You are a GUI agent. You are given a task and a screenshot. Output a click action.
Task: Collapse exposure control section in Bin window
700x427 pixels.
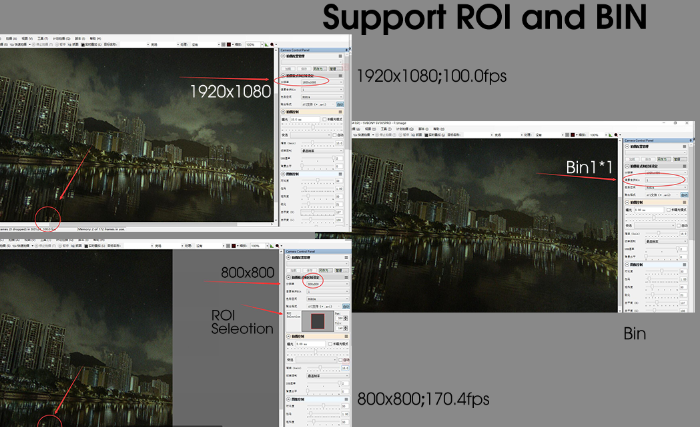click(627, 202)
